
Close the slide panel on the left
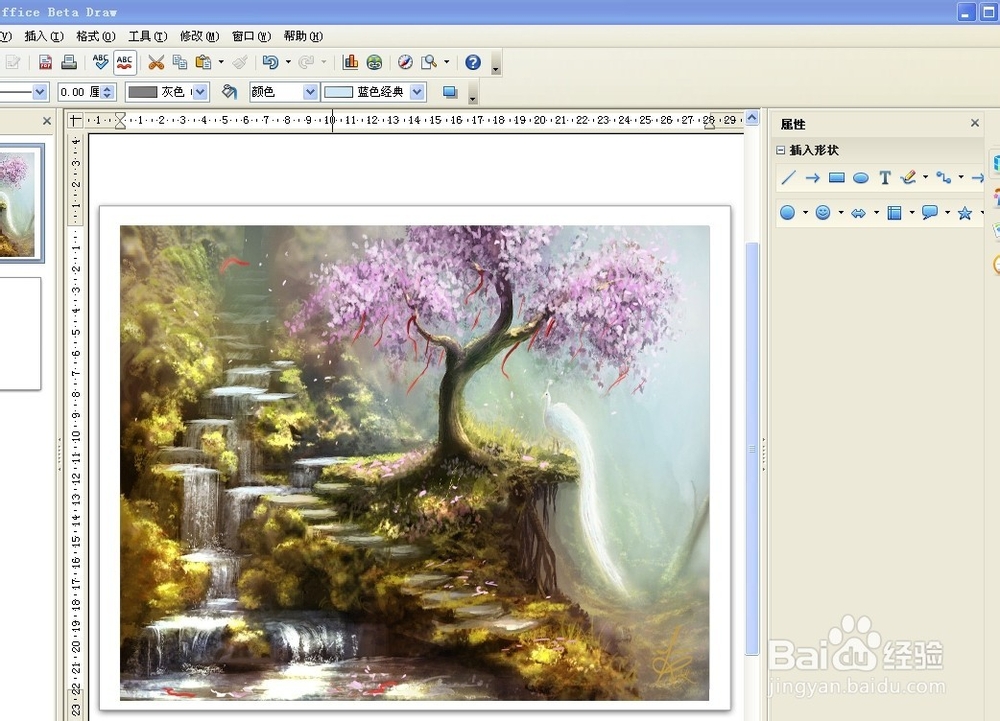click(47, 120)
